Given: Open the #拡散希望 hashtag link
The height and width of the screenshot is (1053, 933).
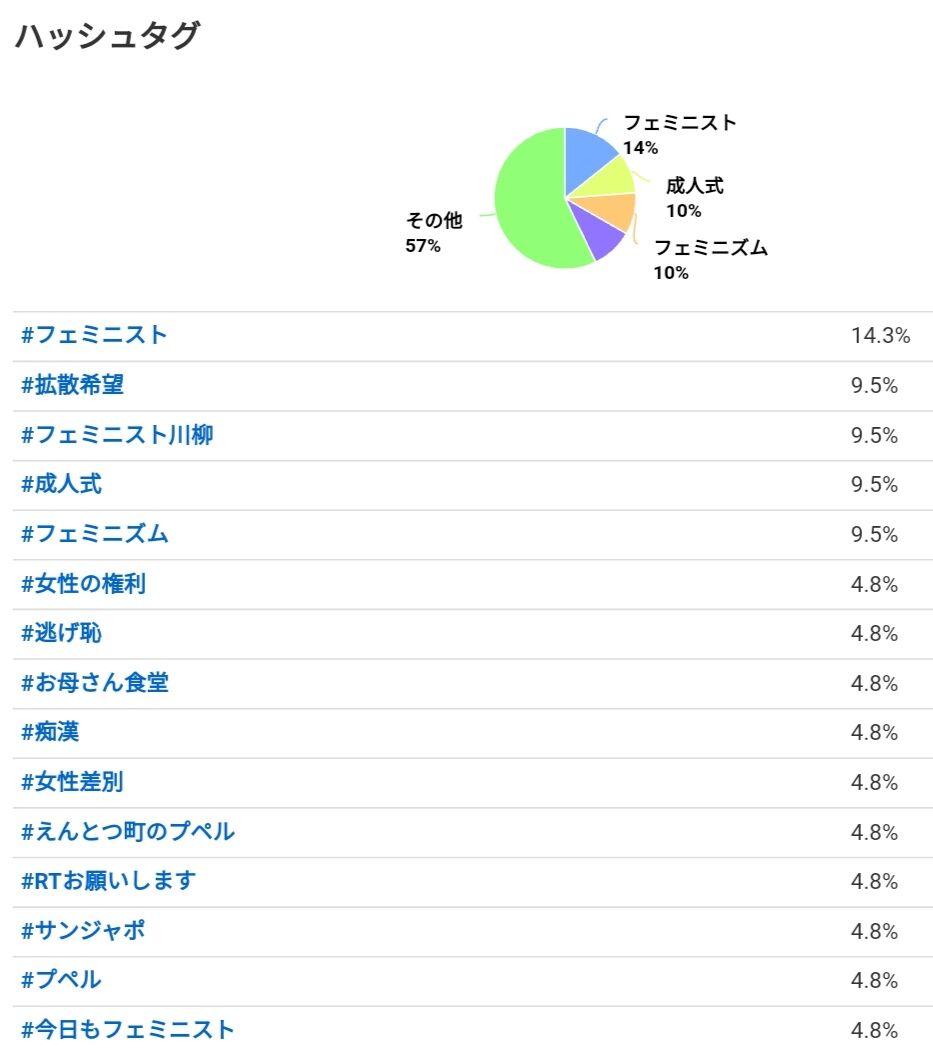Looking at the screenshot, I should [73, 385].
